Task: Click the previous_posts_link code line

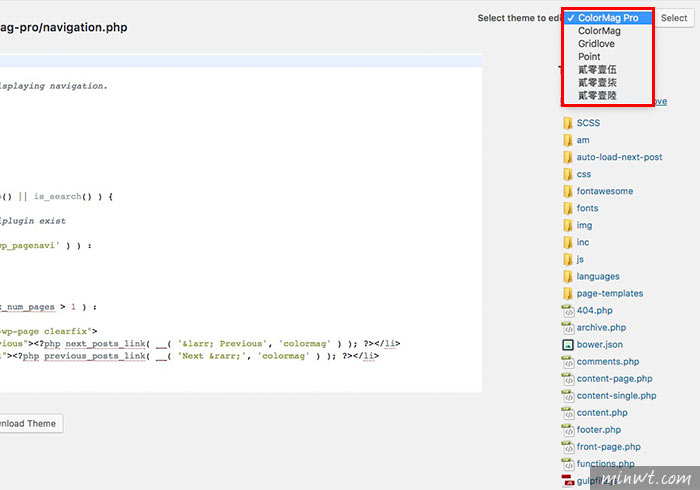Action: pos(189,356)
